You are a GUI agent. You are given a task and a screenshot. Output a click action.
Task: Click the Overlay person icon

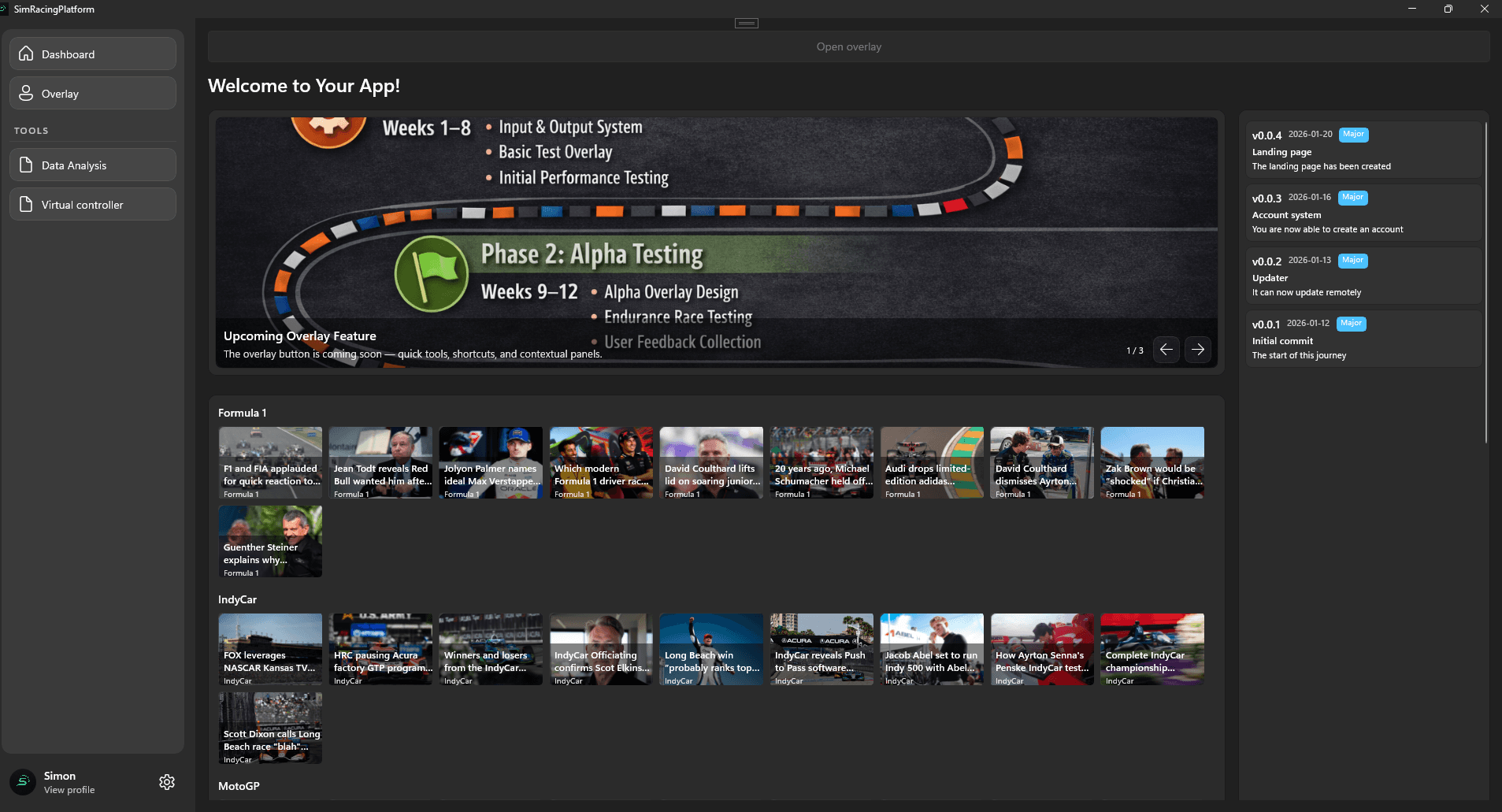click(x=26, y=93)
